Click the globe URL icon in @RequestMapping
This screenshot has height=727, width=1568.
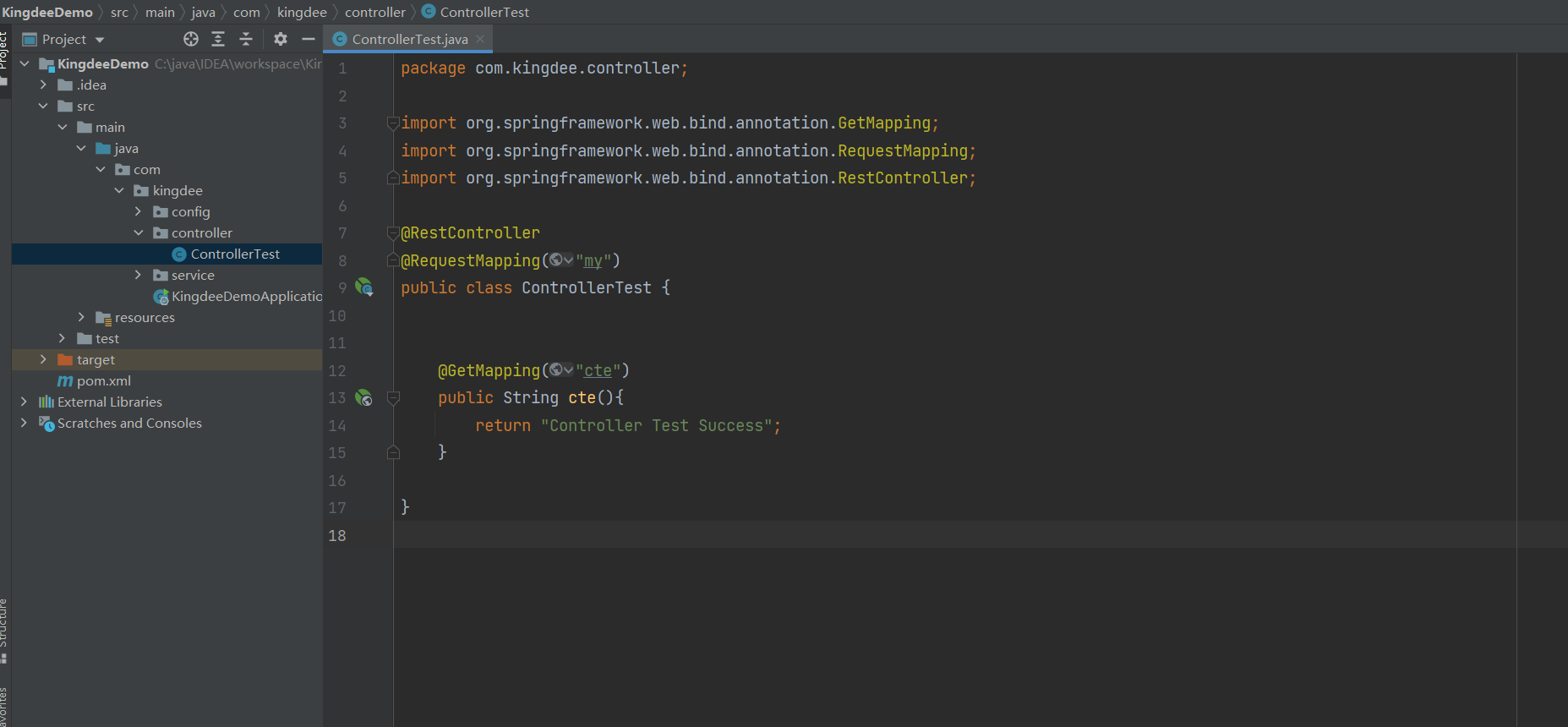coord(556,260)
